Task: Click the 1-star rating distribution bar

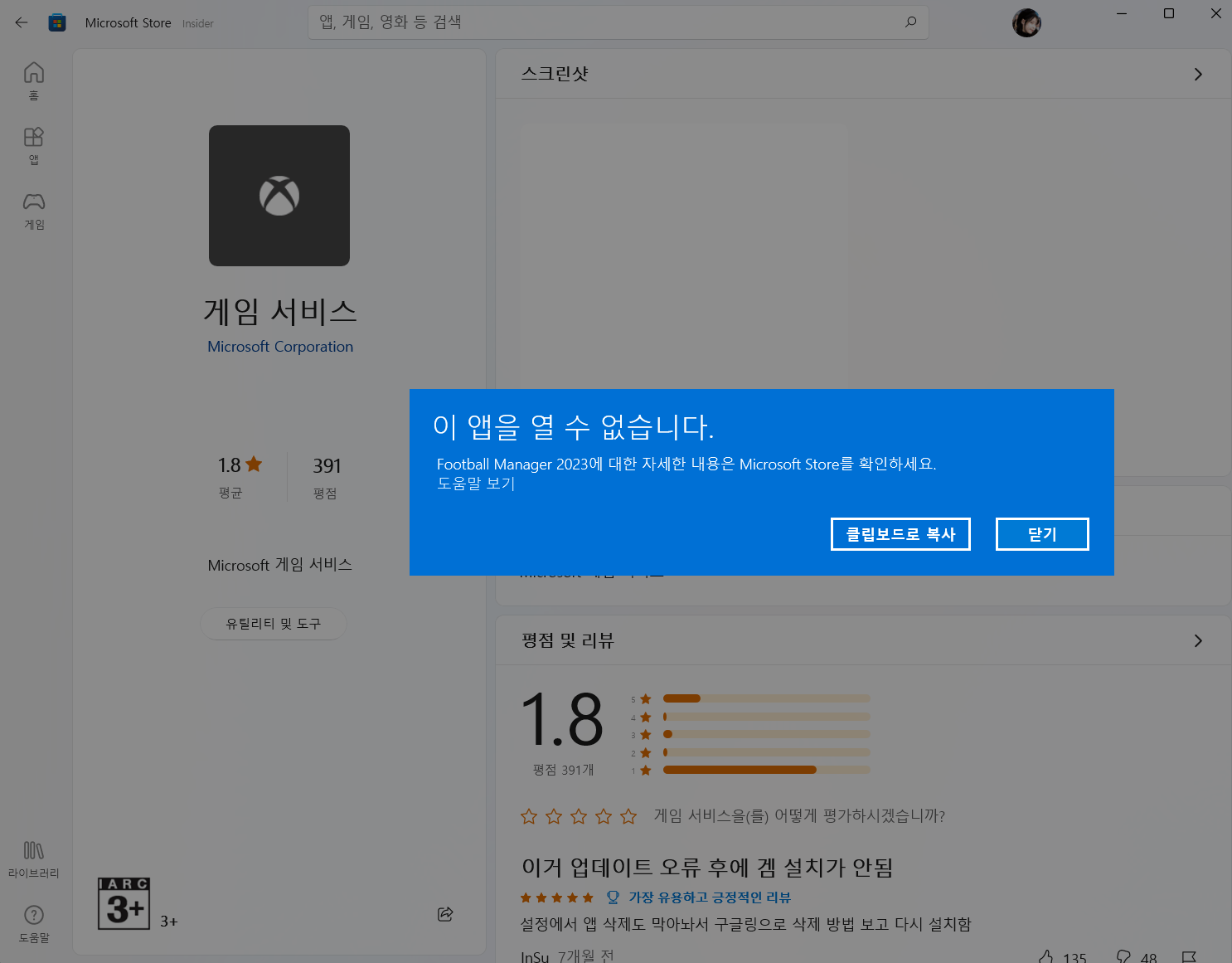Action: tap(767, 770)
